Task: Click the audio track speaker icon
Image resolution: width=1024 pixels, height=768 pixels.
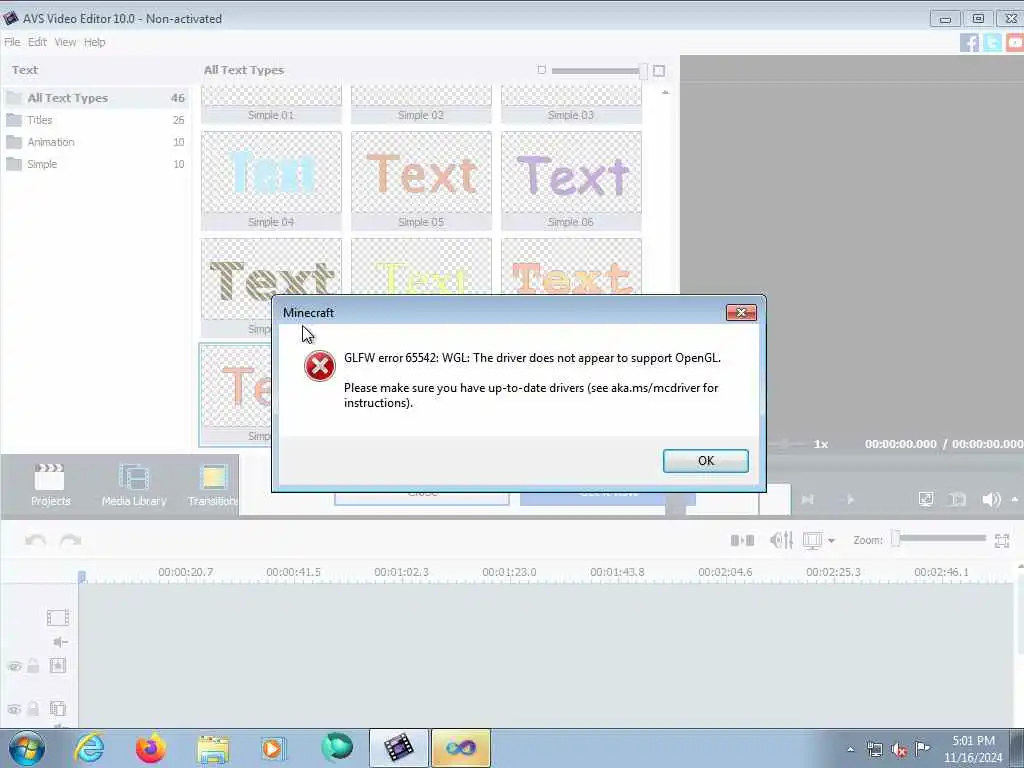Action: 60,642
